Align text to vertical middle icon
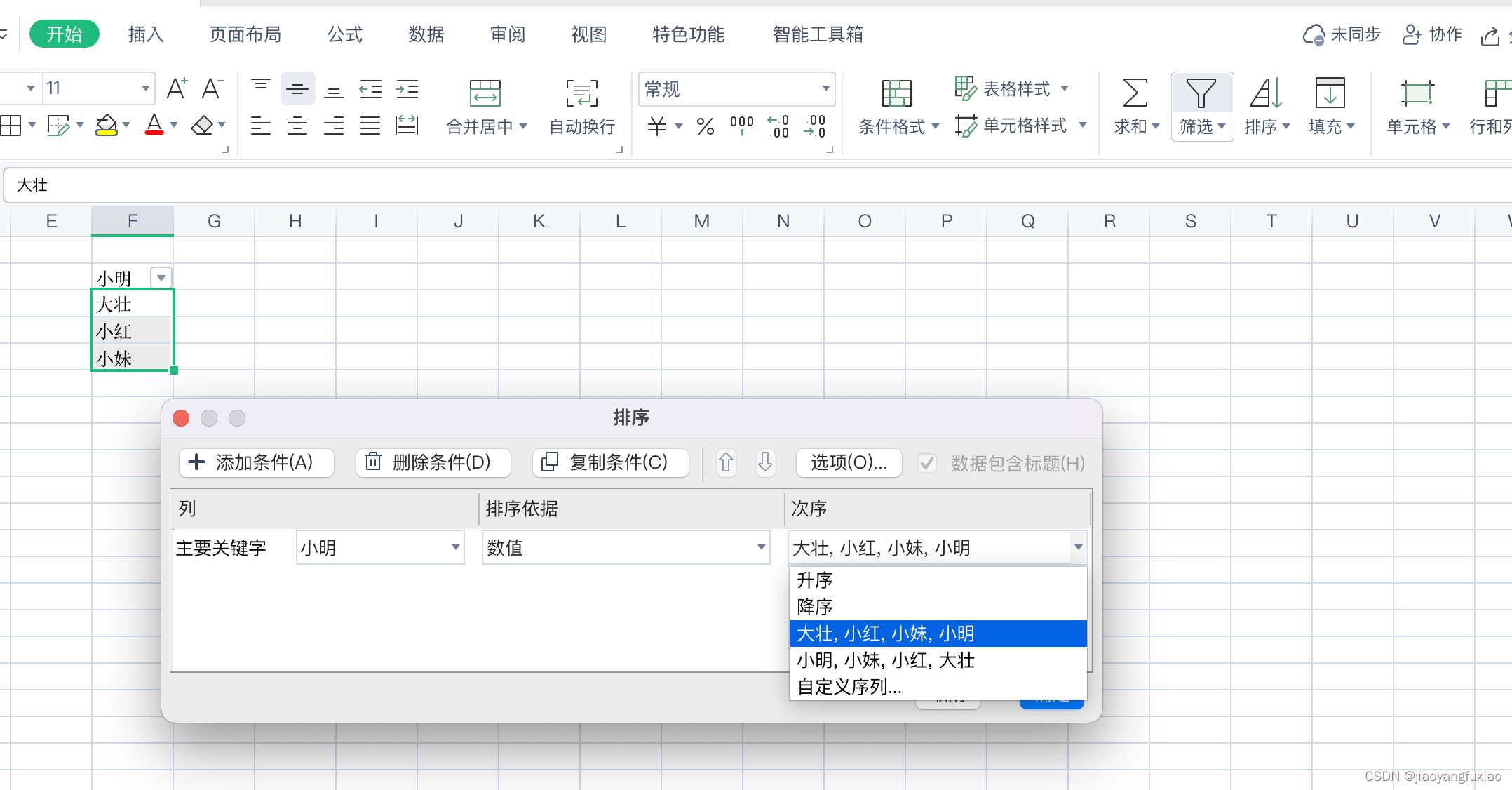 (297, 88)
